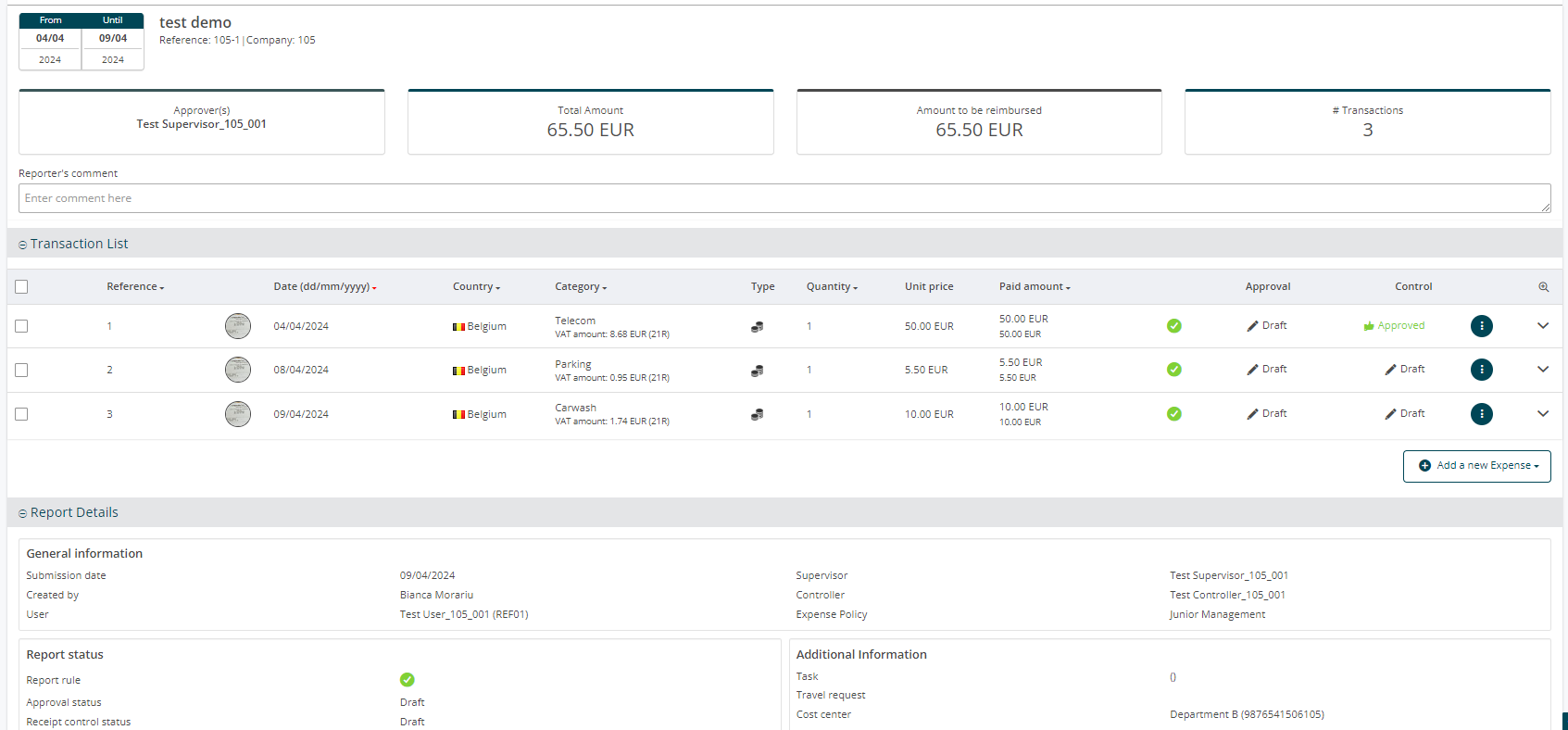Click the Reporter's comment text field
Screen dimensions: 1568x730
pyautogui.click(x=784, y=198)
